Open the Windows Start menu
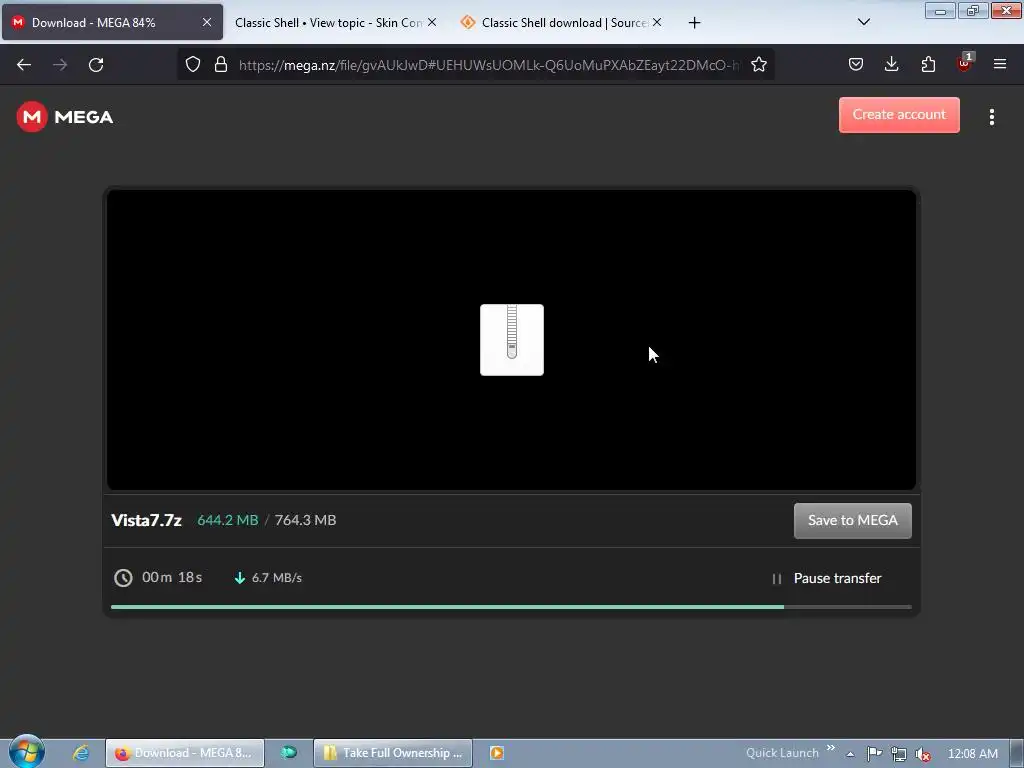Screen dimensions: 1024x768 tap(27, 752)
